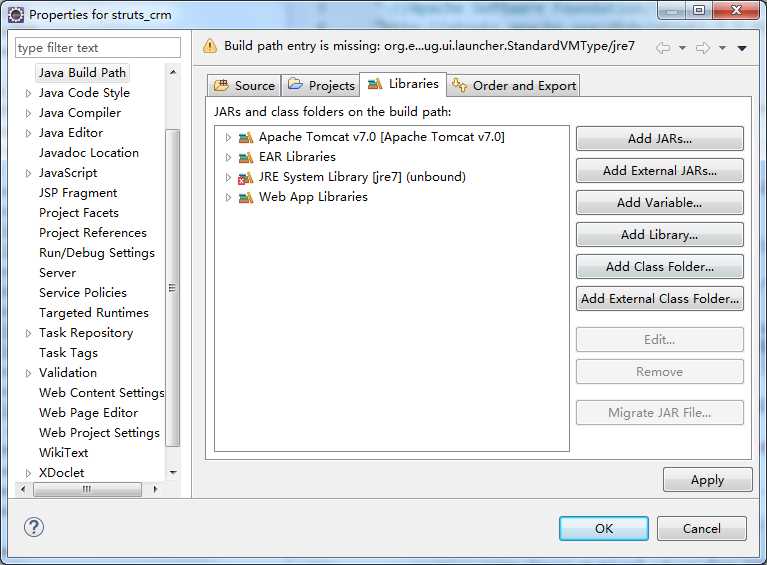Viewport: 767px width, 565px height.
Task: Expand the JavaScript node
Action: (28, 173)
